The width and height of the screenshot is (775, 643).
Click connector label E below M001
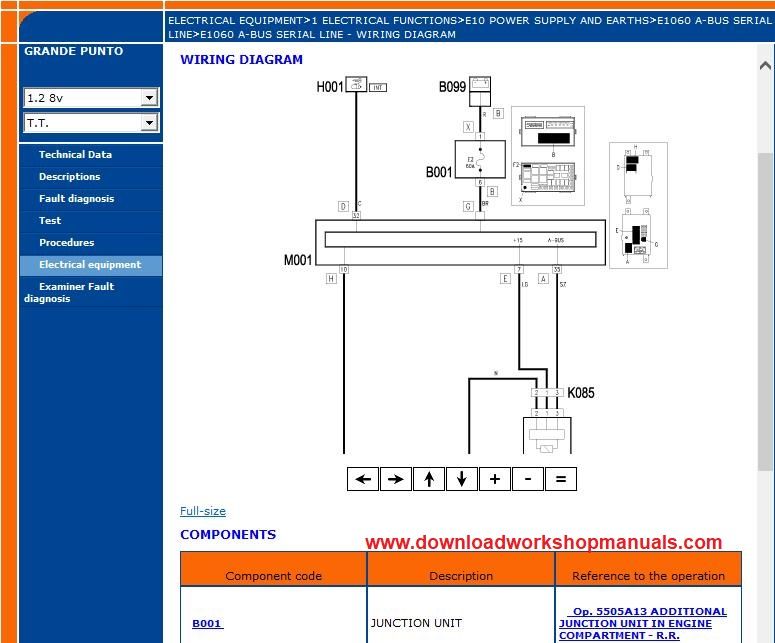pos(505,279)
